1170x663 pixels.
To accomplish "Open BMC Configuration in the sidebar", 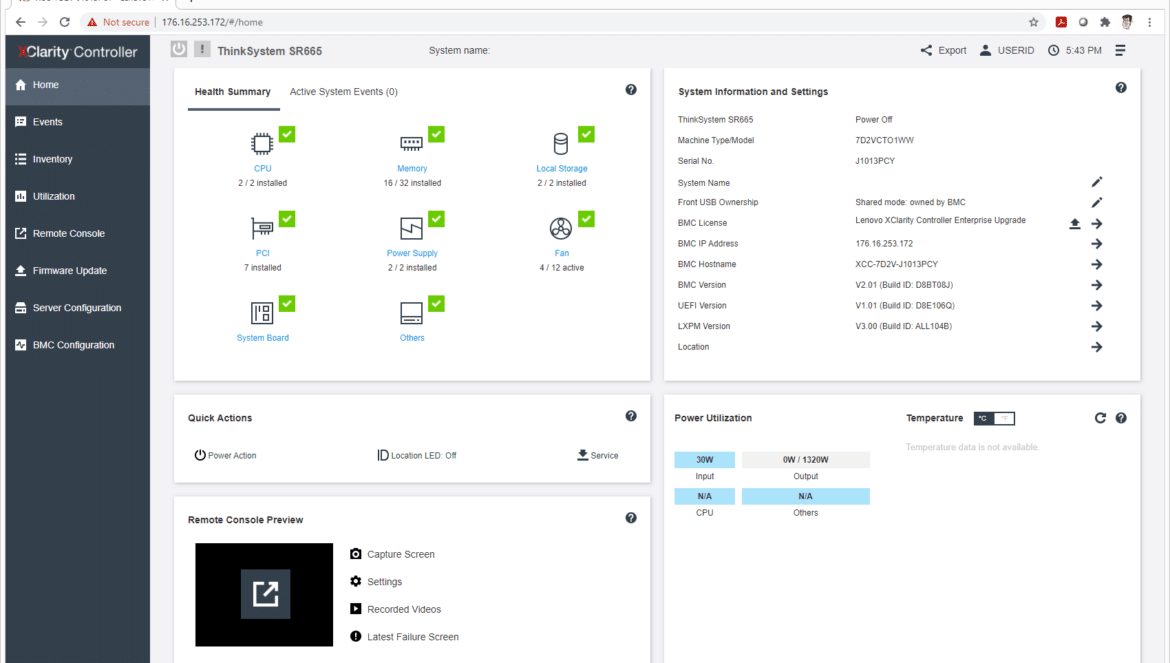I will [x=78, y=345].
